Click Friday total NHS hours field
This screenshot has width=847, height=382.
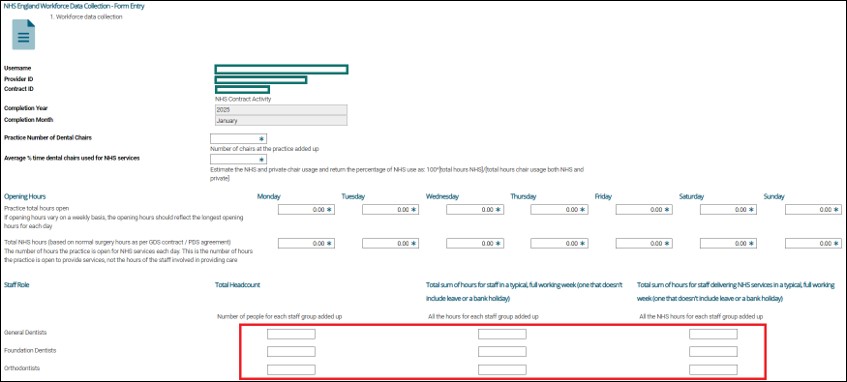point(644,244)
